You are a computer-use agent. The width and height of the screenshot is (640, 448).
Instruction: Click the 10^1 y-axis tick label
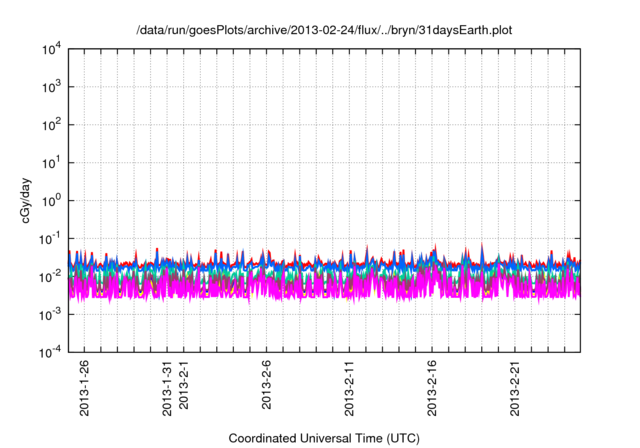(x=52, y=163)
